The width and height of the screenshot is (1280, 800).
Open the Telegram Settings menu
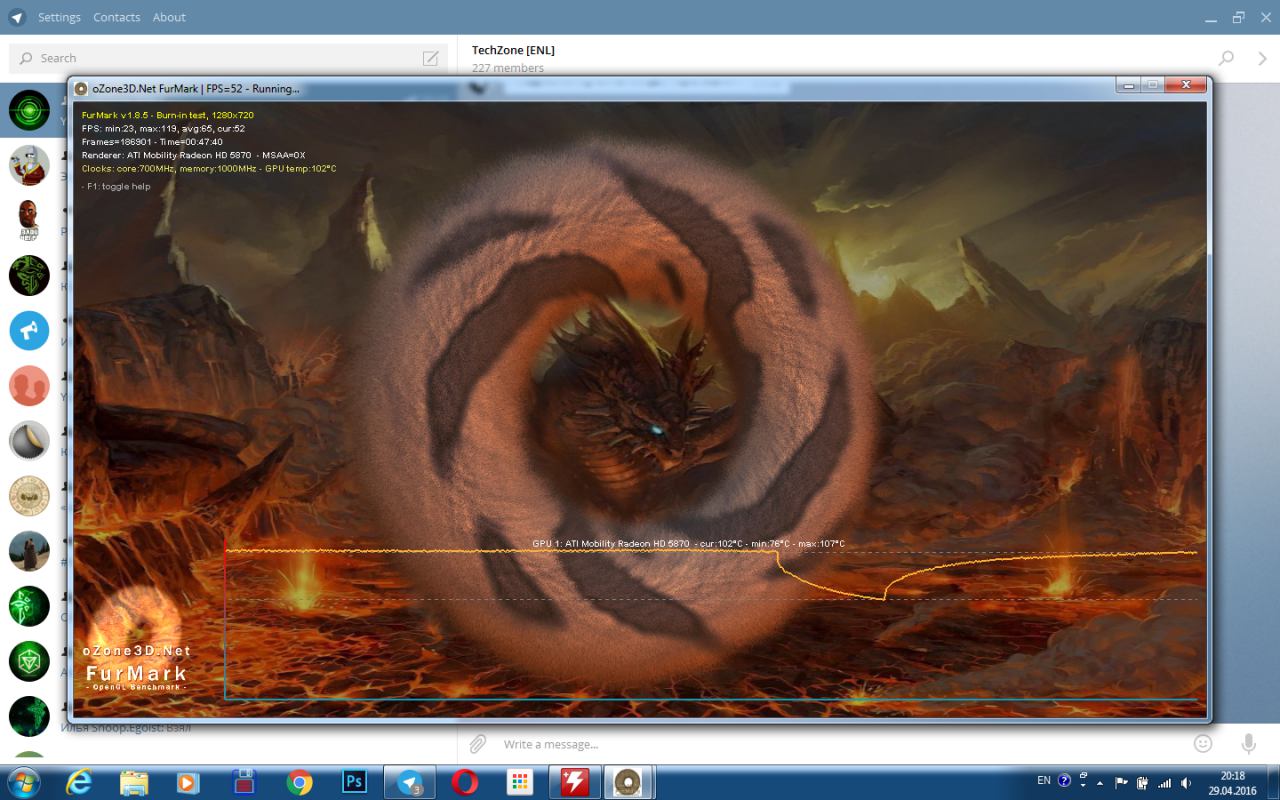tap(59, 17)
